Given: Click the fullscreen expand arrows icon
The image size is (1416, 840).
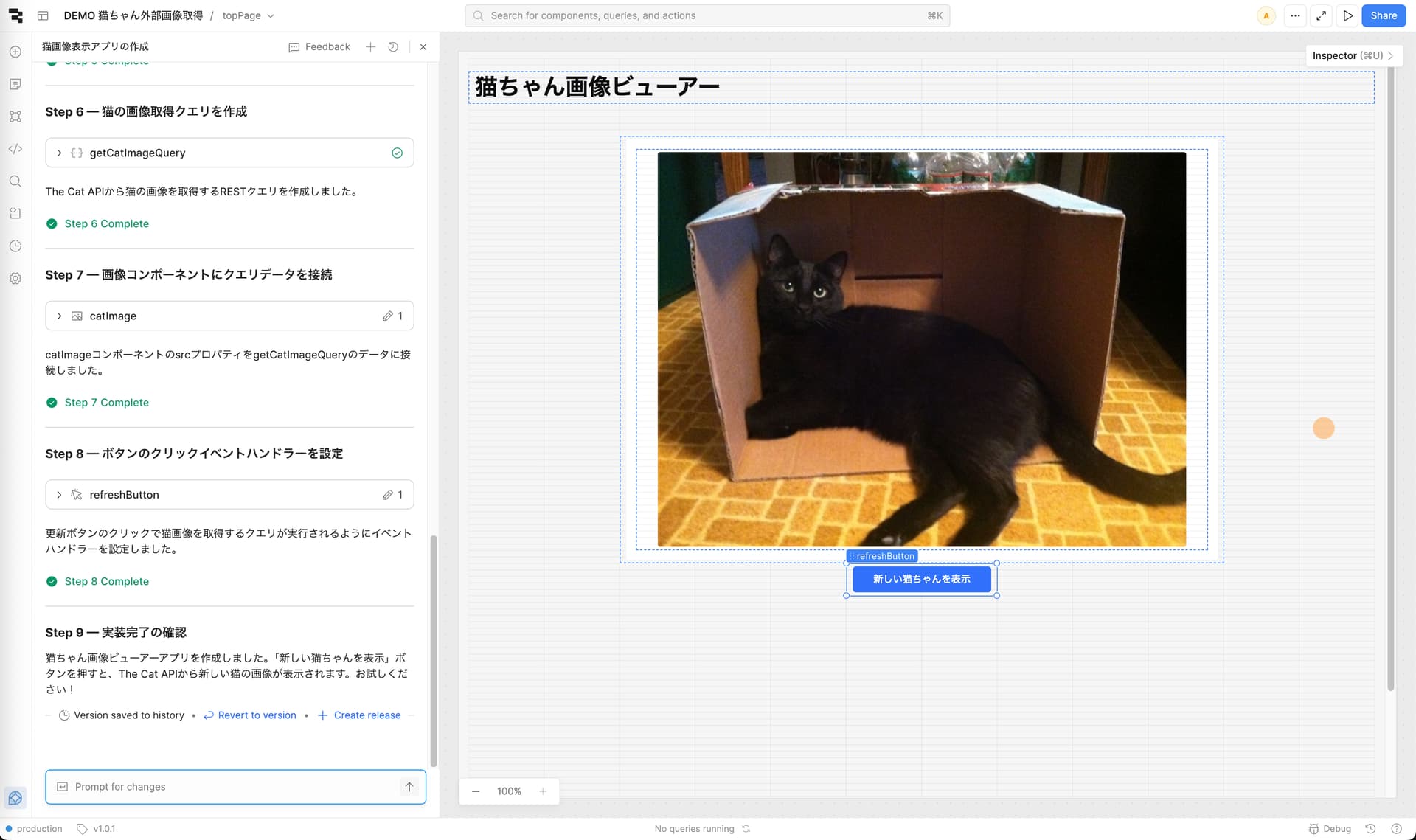Looking at the screenshot, I should [1321, 15].
